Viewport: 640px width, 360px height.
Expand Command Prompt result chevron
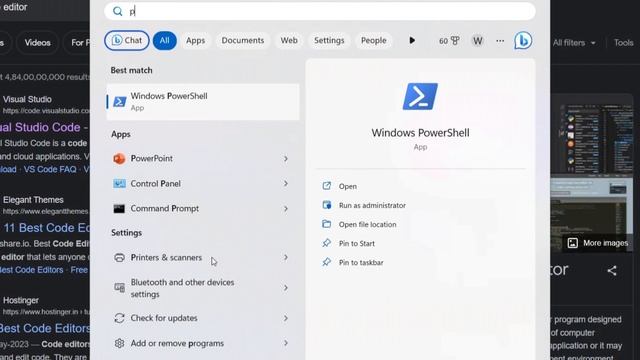pos(286,209)
